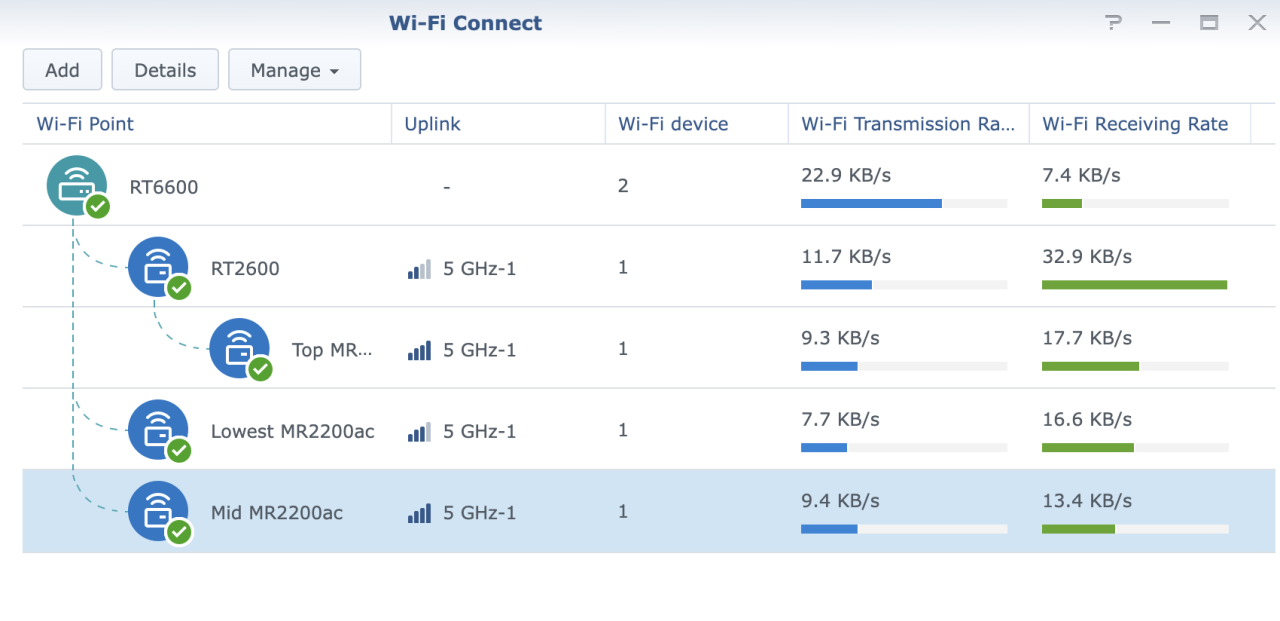The width and height of the screenshot is (1280, 621).
Task: Select the Mid MR2200ac device icon
Action: pos(158,511)
